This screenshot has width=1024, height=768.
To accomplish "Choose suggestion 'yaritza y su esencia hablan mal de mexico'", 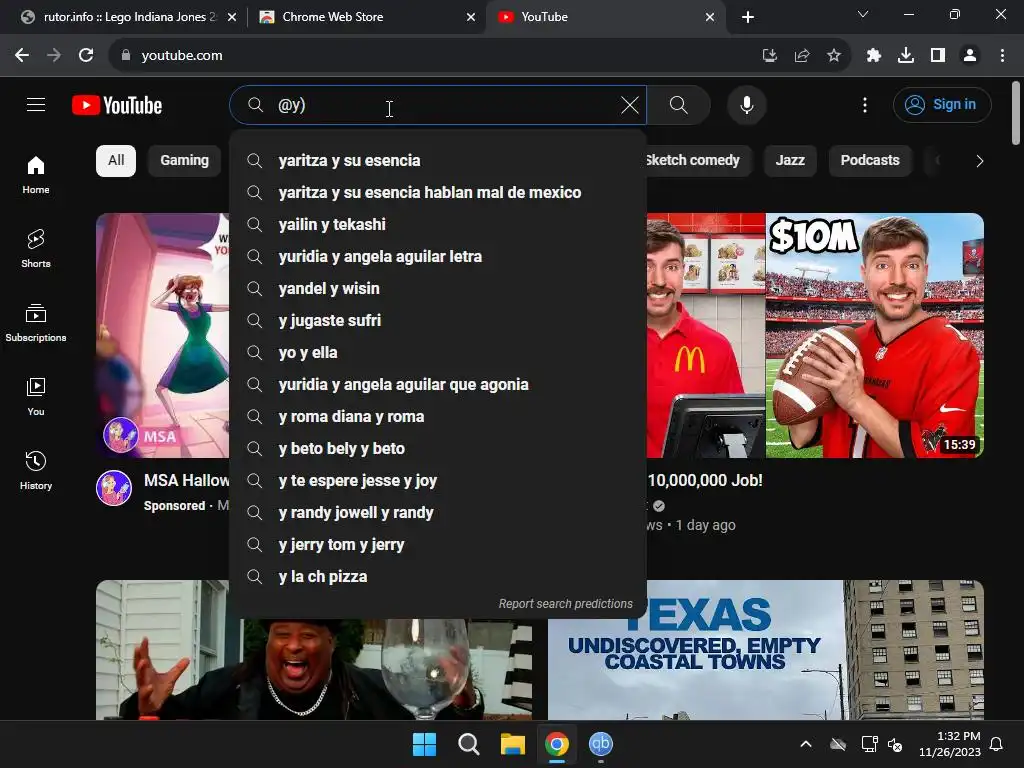I will [x=438, y=193].
